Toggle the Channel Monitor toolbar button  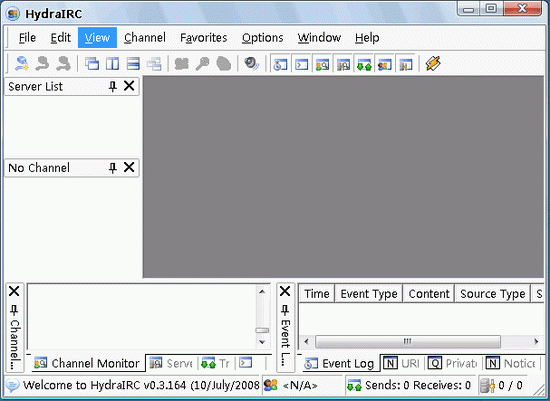[x=322, y=65]
